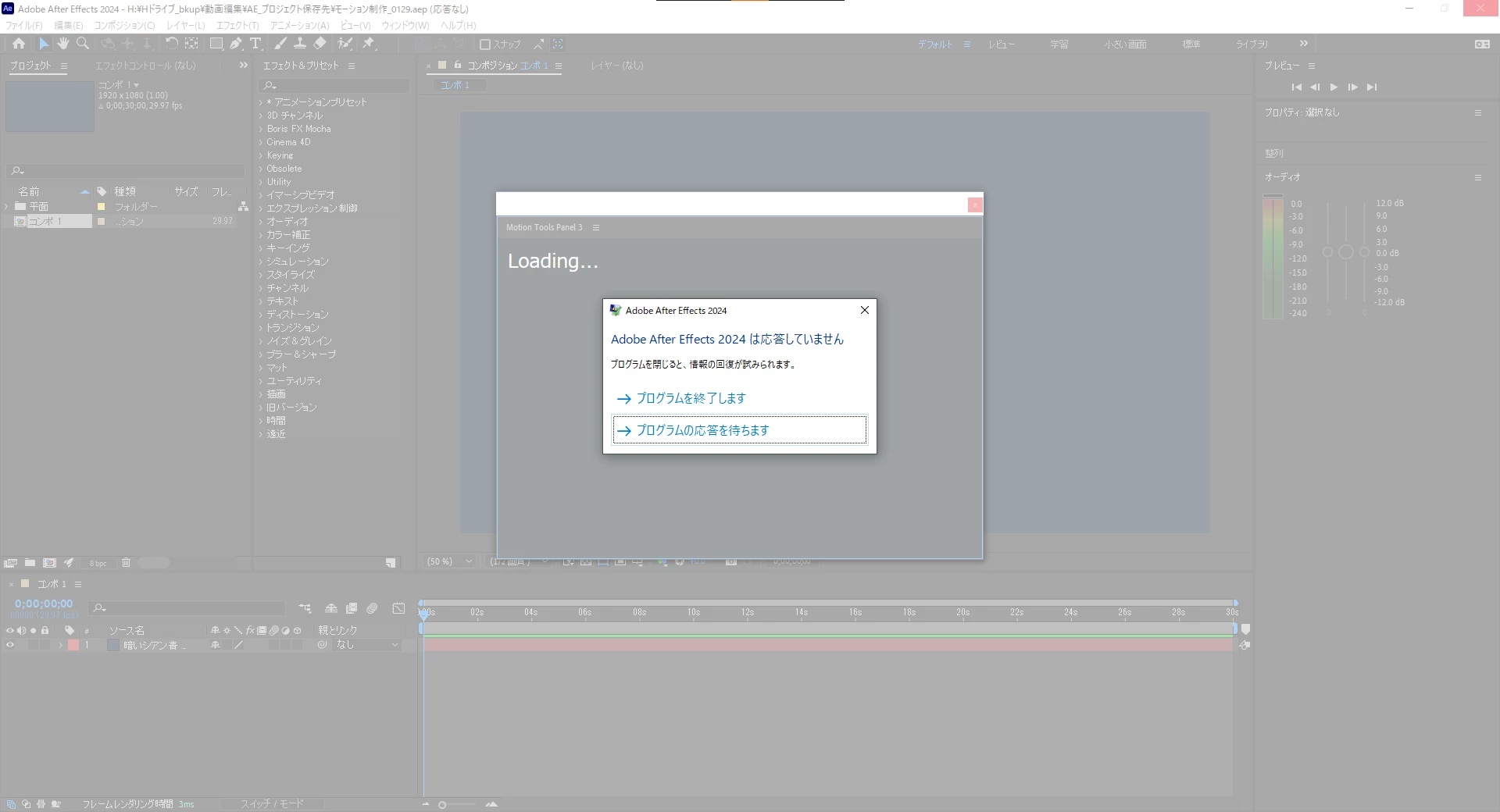Click first frame button in Preview panel
The width and height of the screenshot is (1500, 812).
click(1297, 87)
